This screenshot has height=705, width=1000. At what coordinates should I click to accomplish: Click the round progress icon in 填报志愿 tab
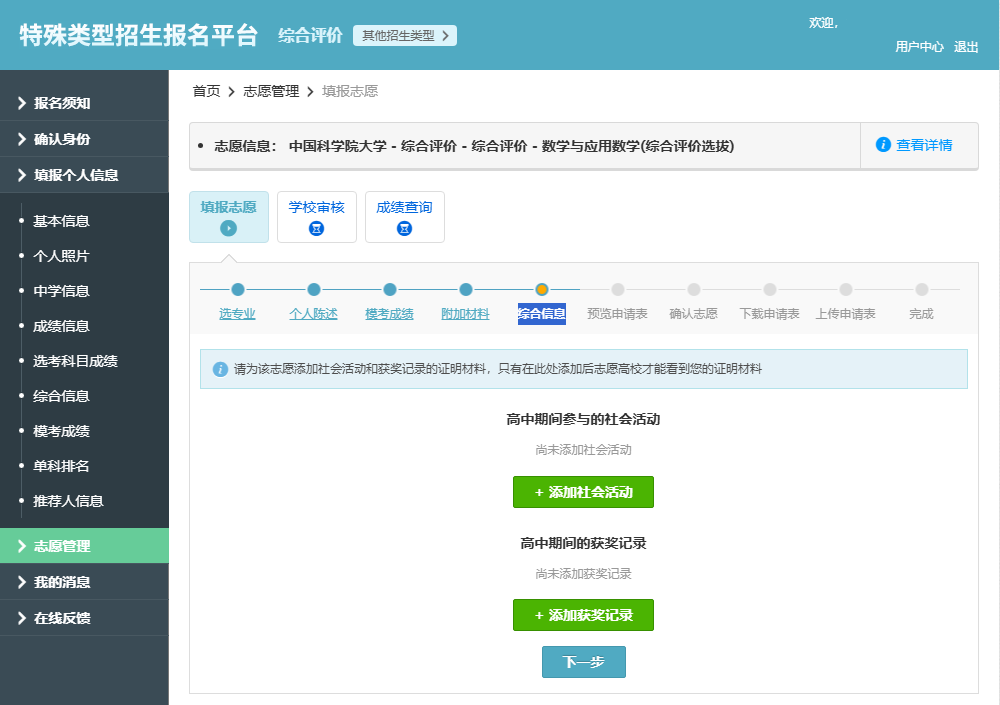[x=229, y=229]
